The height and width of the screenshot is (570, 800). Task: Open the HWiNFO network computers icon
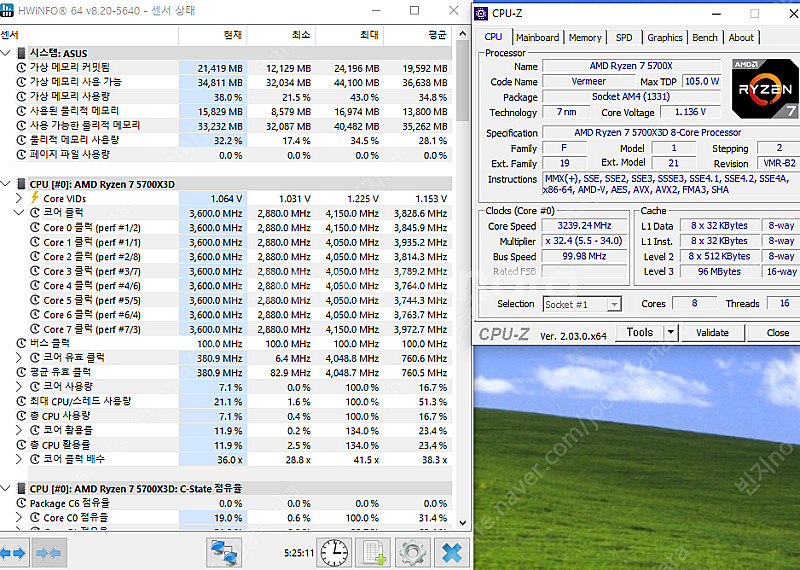click(x=223, y=553)
